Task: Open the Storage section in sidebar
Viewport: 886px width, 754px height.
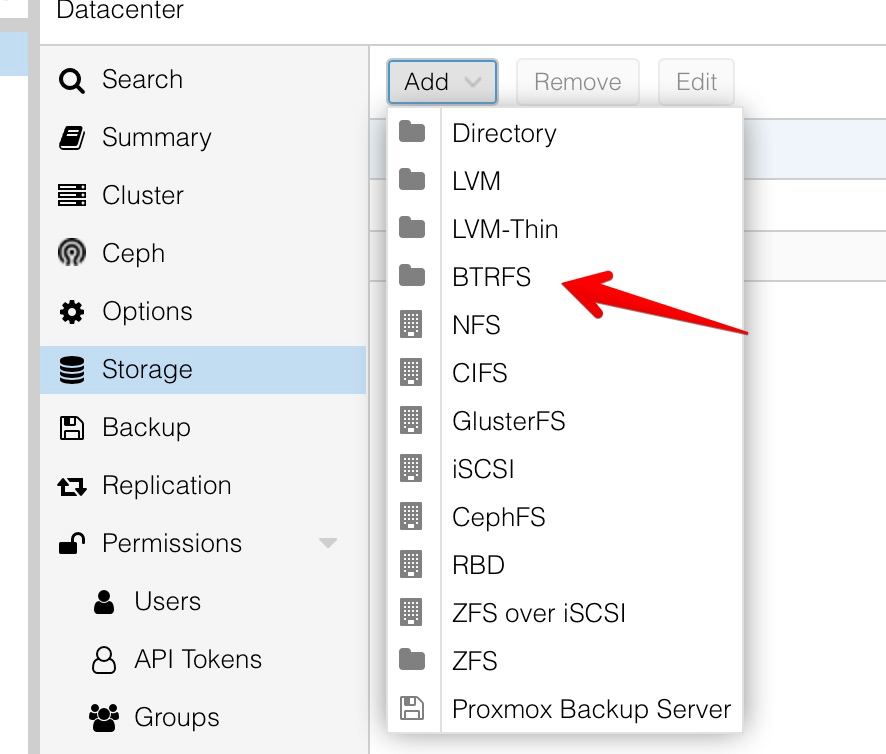Action: (x=203, y=370)
